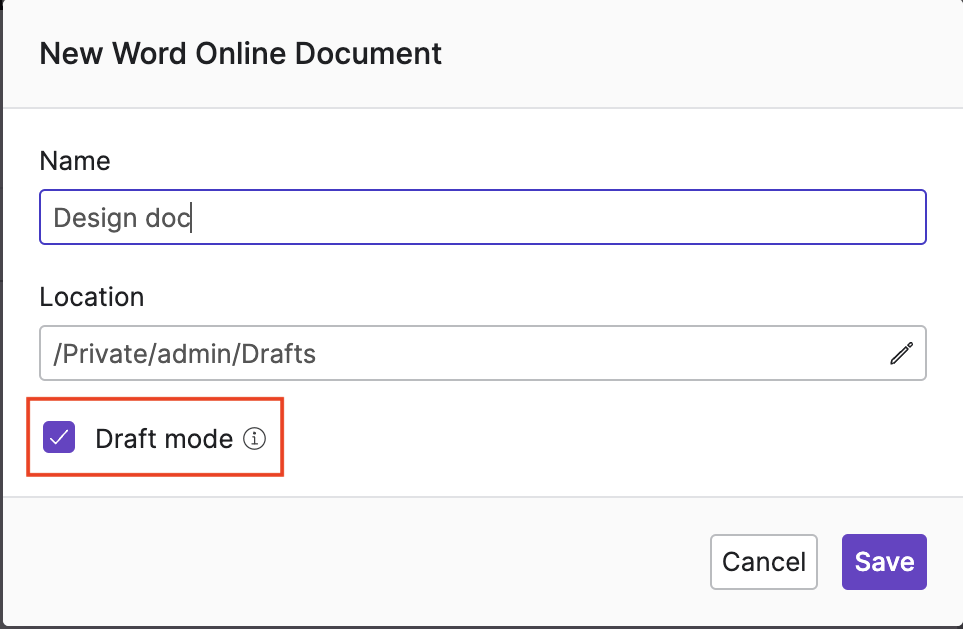Click the Drafts segment of location path

[277, 353]
